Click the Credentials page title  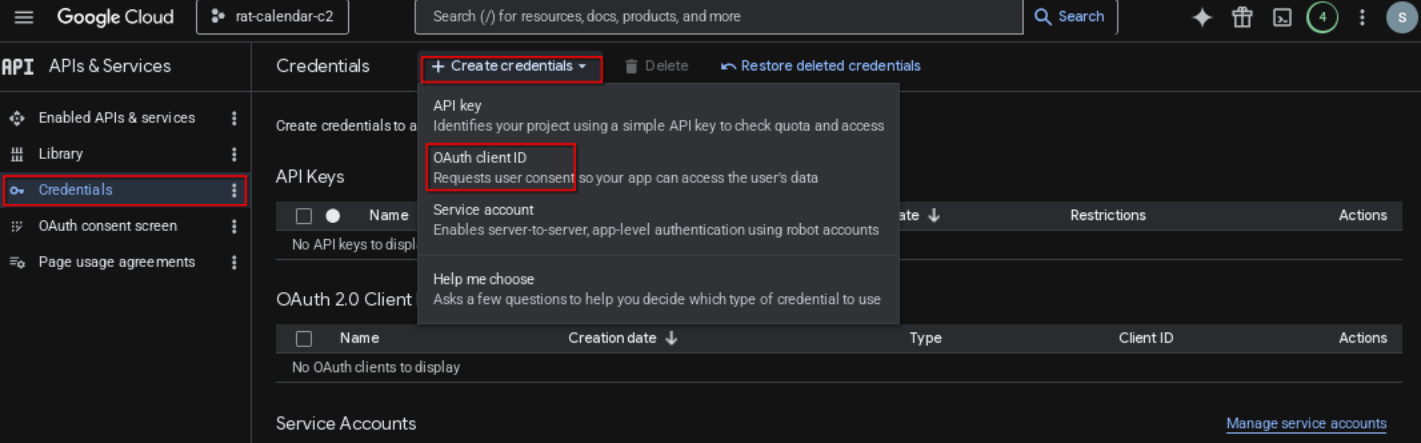pos(323,66)
